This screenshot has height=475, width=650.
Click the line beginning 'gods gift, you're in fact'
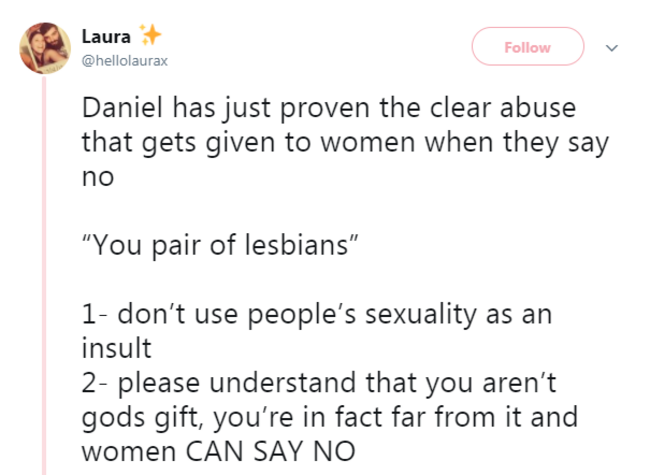[330, 417]
